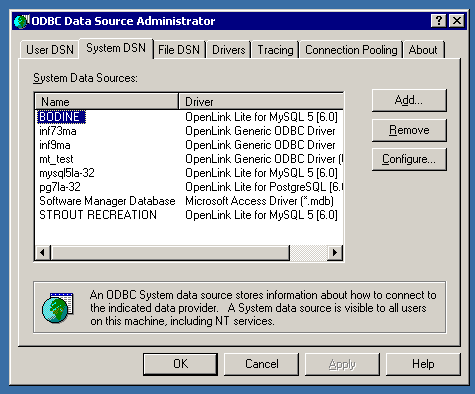Click the question mark help button in title bar
Image resolution: width=475 pixels, height=394 pixels.
pyautogui.click(x=439, y=21)
